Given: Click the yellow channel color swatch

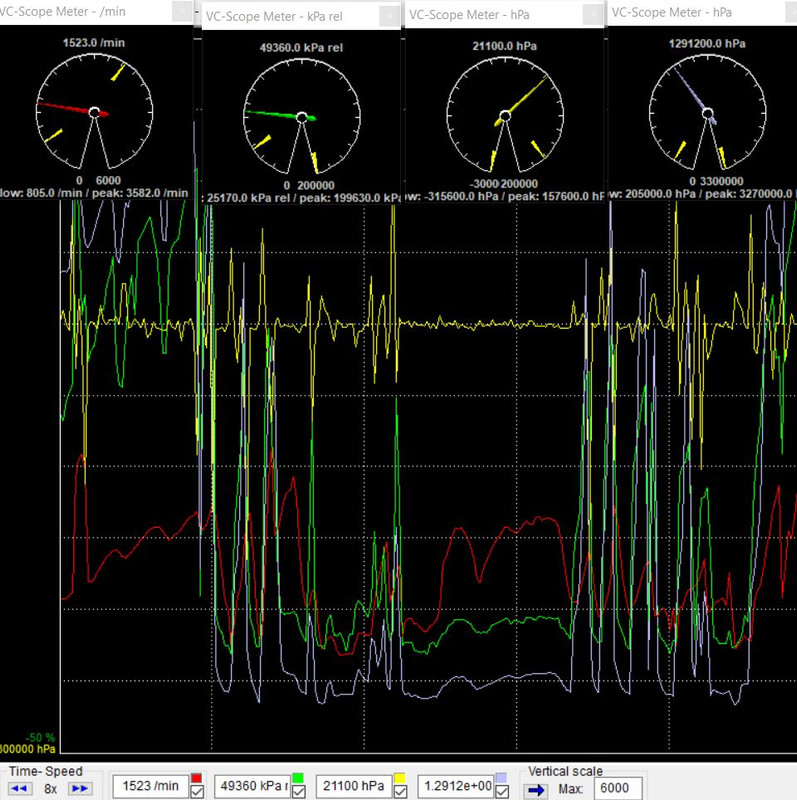Looking at the screenshot, I should tap(400, 779).
